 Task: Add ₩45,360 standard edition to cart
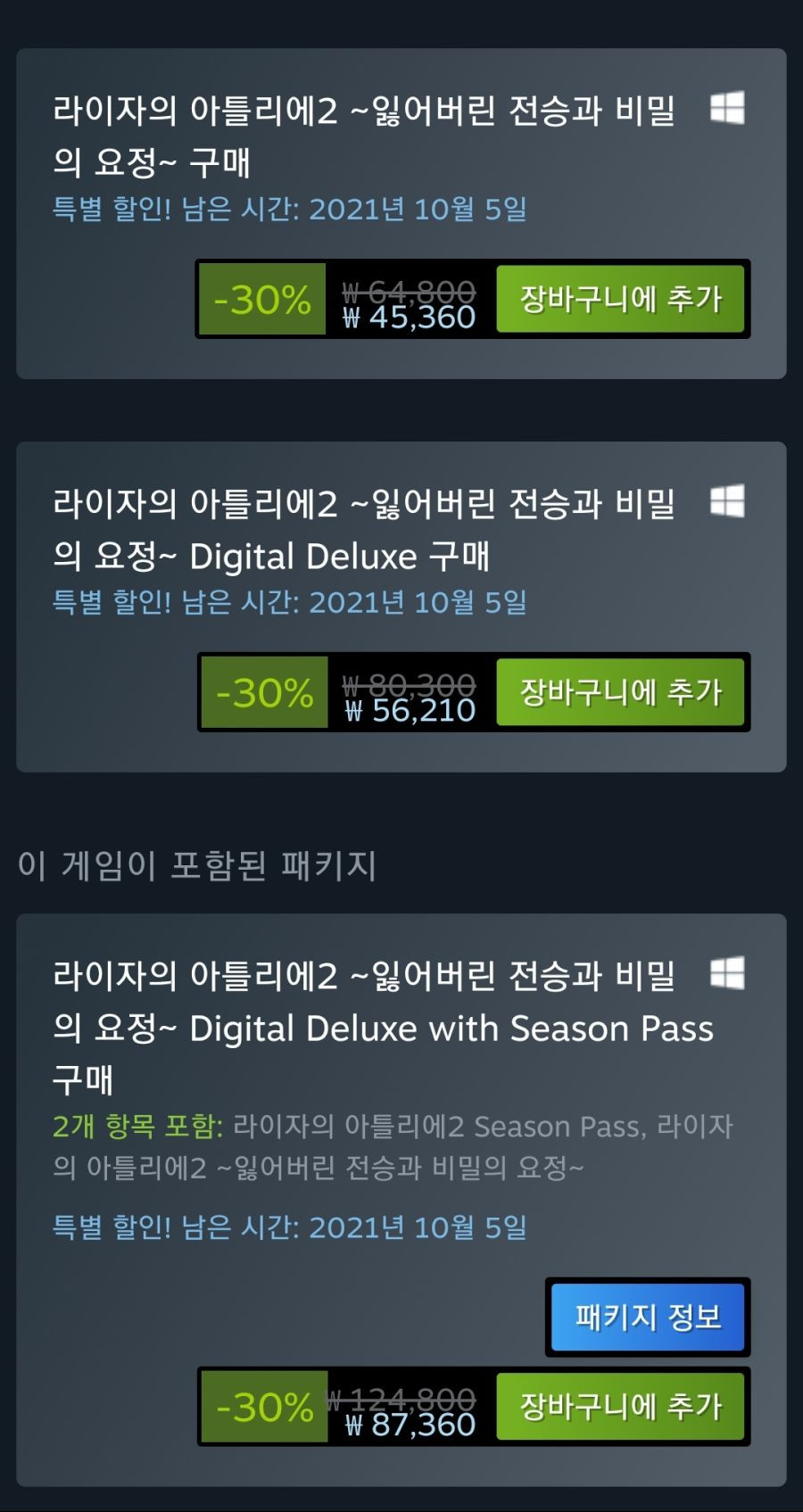[620, 299]
